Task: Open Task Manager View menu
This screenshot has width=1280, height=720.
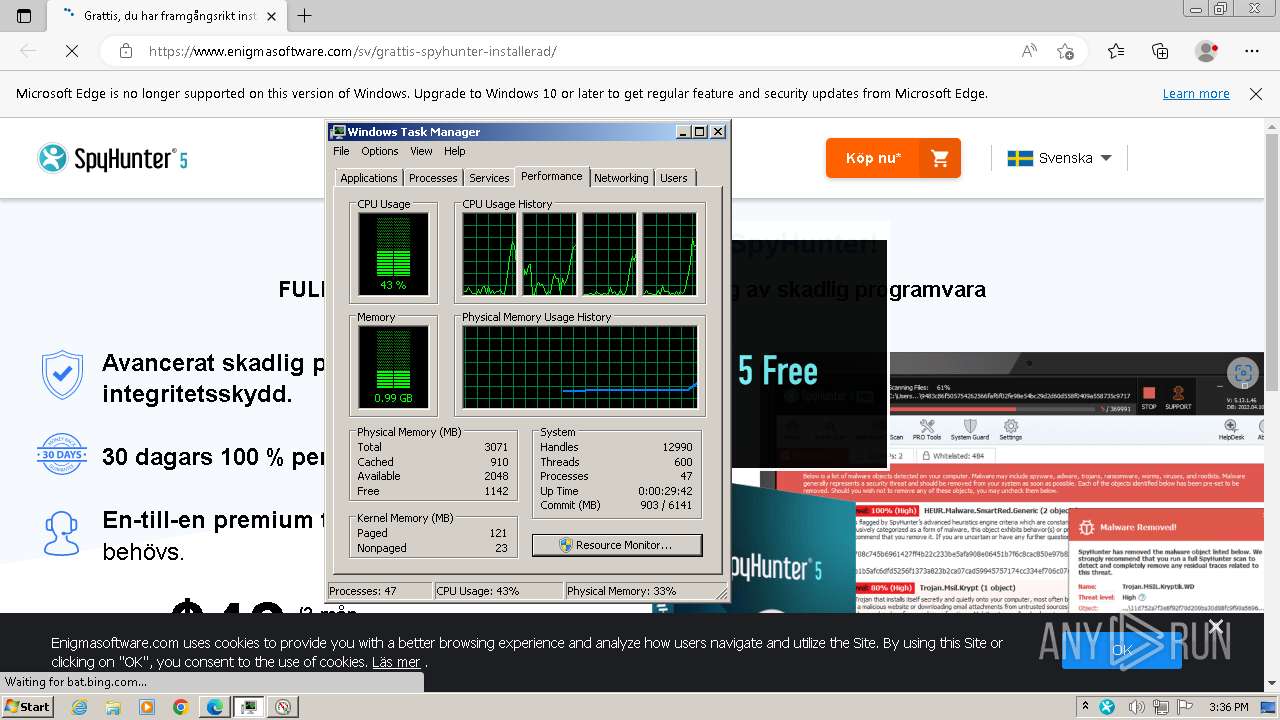Action: click(x=421, y=151)
